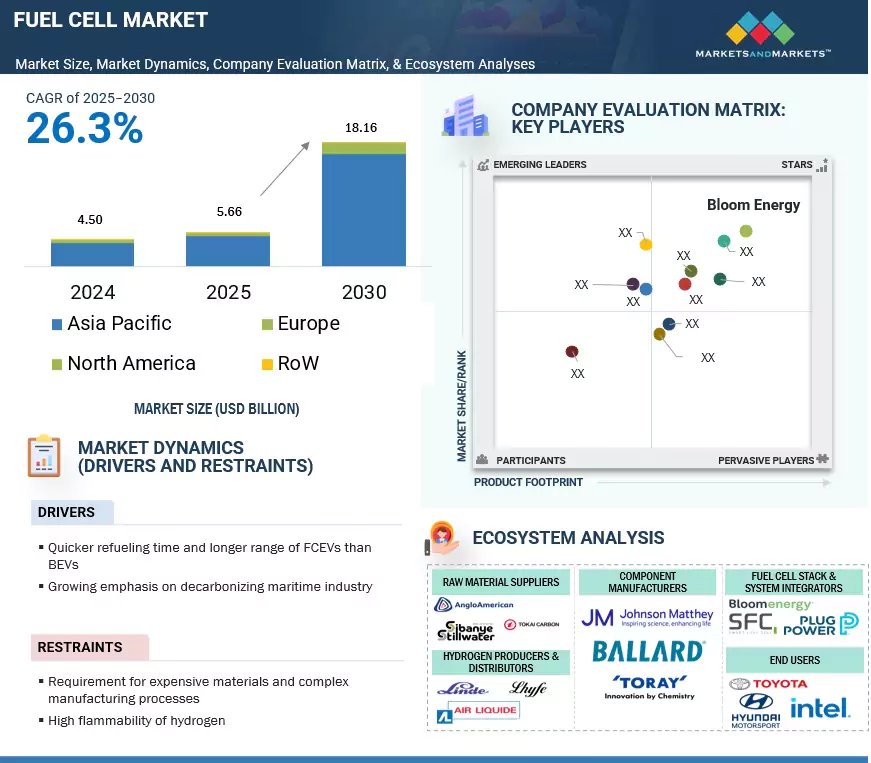Click the Market Dynamics clipboard icon
This screenshot has height=763, width=871.
click(x=43, y=456)
